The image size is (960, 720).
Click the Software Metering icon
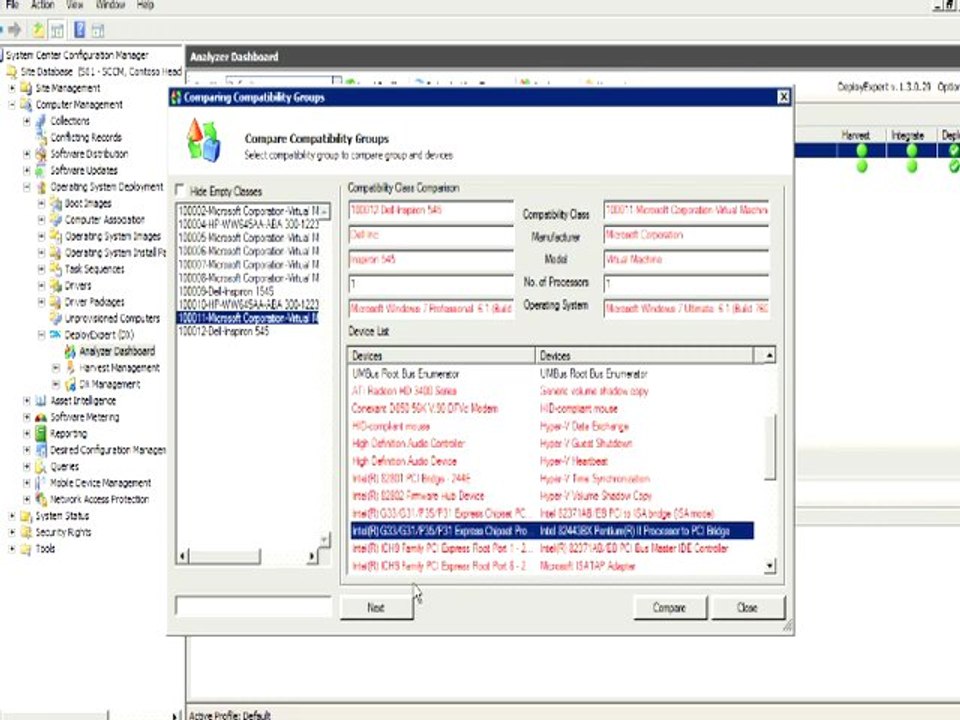click(41, 417)
